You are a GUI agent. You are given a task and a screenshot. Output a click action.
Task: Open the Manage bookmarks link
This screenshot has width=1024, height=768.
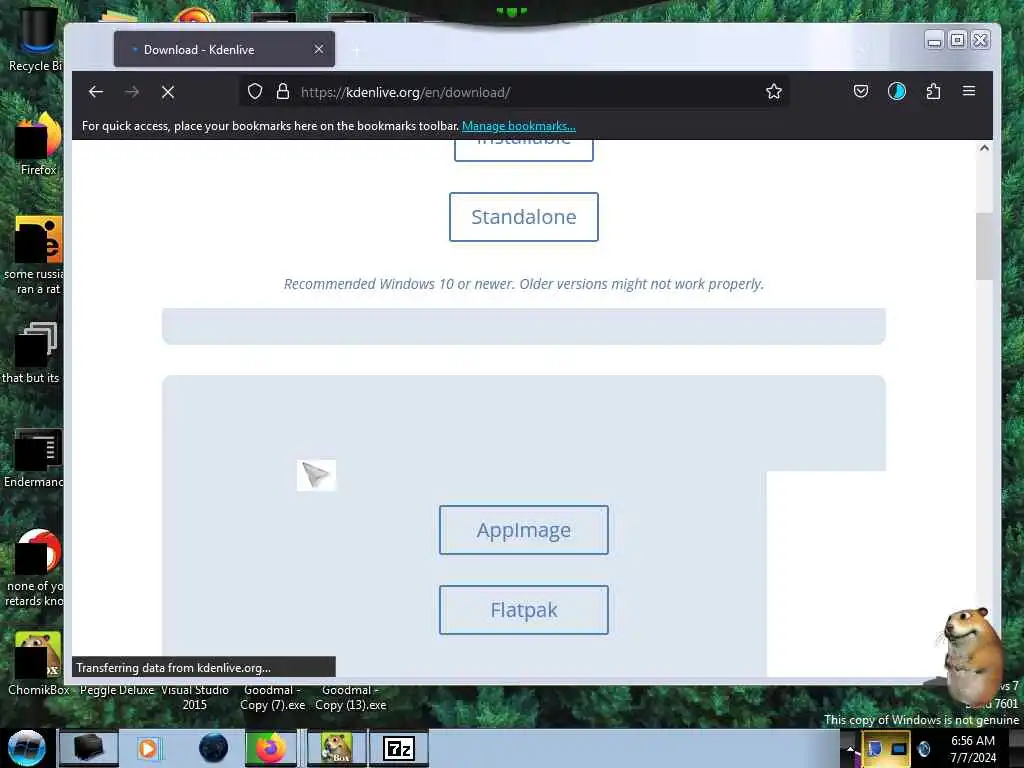coord(519,126)
